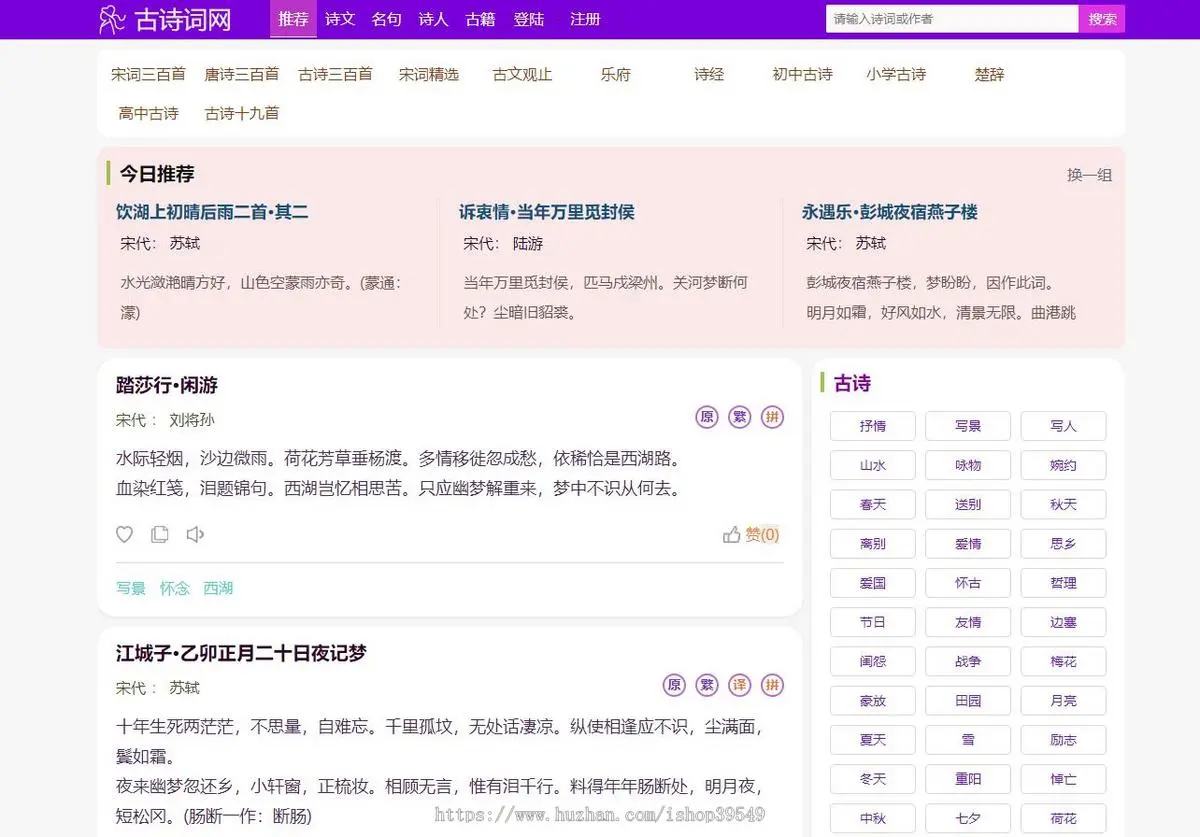The height and width of the screenshot is (837, 1200).
Task: Give a thumbs-up 赞(0) to 踏莎行·闲游
Action: tap(751, 535)
